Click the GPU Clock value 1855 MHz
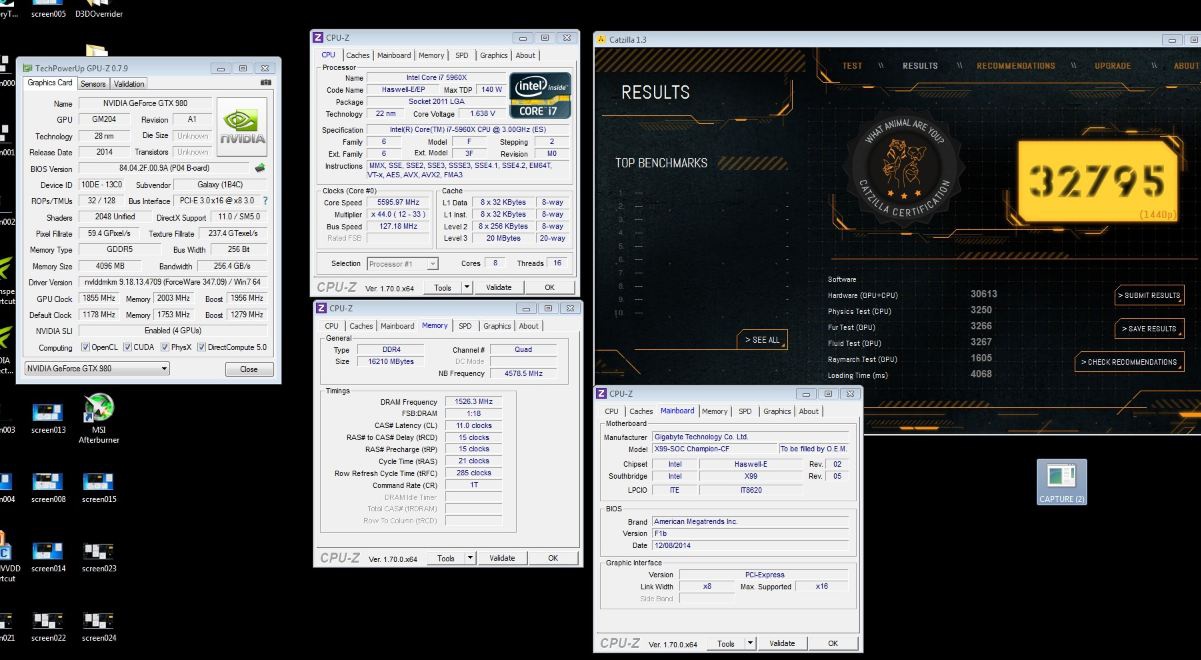Screen dimensions: 1201x660 [100, 298]
